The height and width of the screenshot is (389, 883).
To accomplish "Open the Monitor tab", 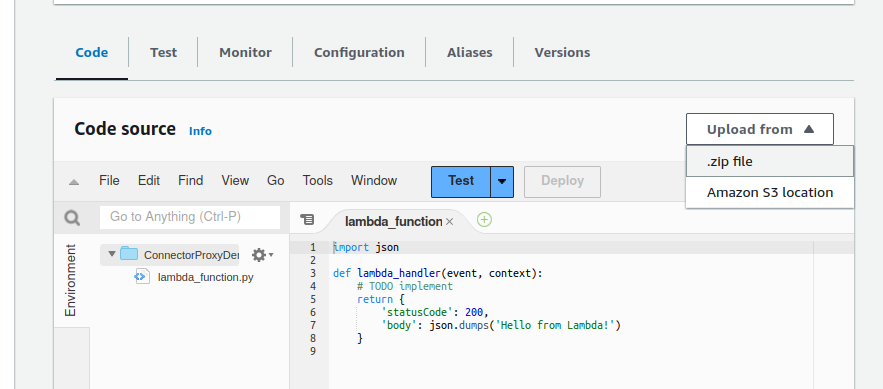I will tap(246, 52).
